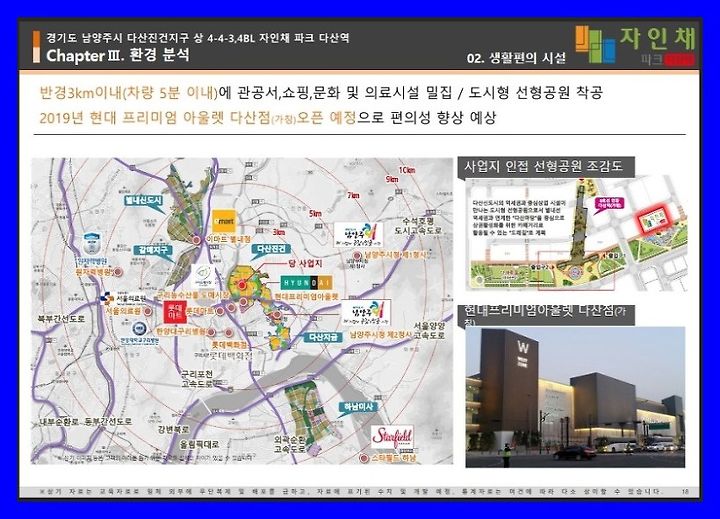Open the Starfield logo near Hanam
This screenshot has width=720, height=519.
click(x=392, y=437)
